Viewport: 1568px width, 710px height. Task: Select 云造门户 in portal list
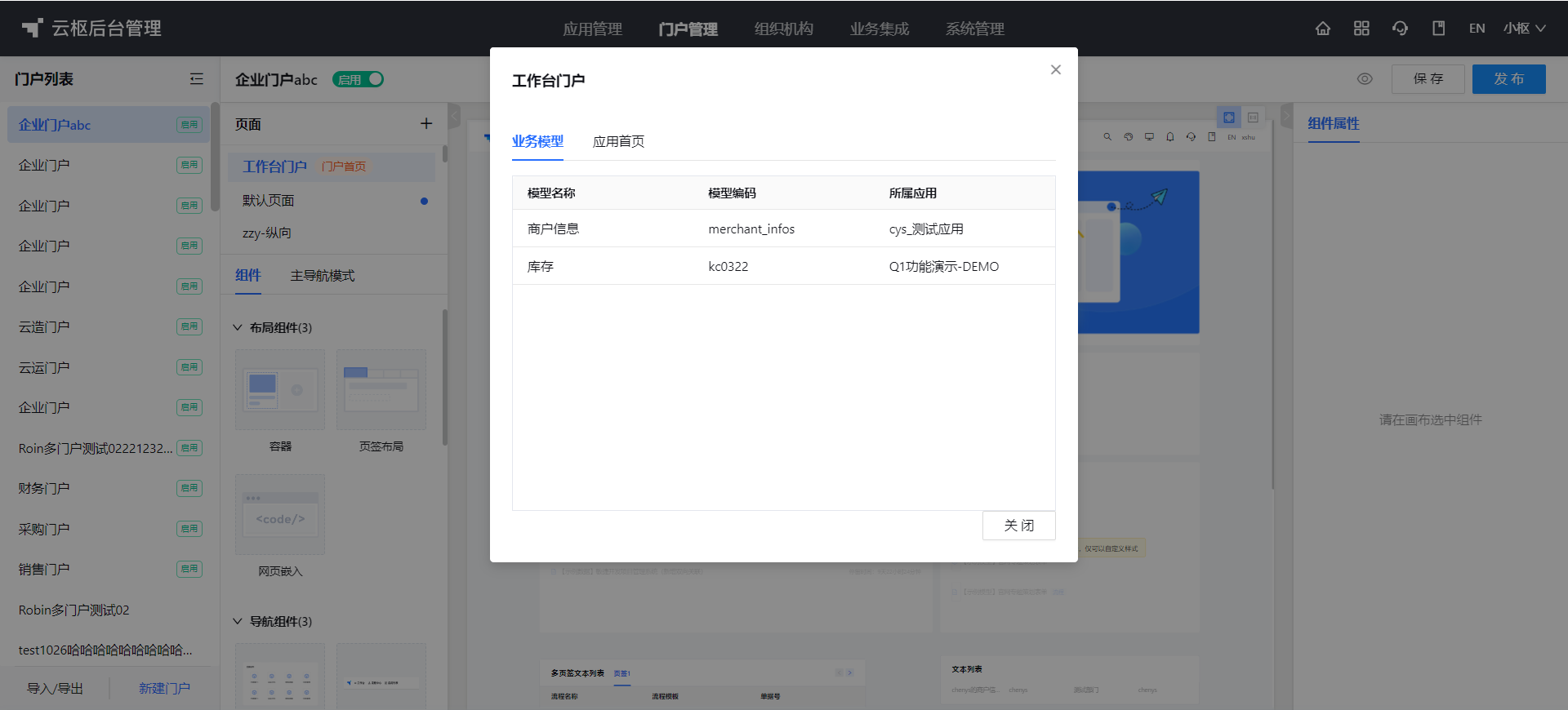pos(109,326)
